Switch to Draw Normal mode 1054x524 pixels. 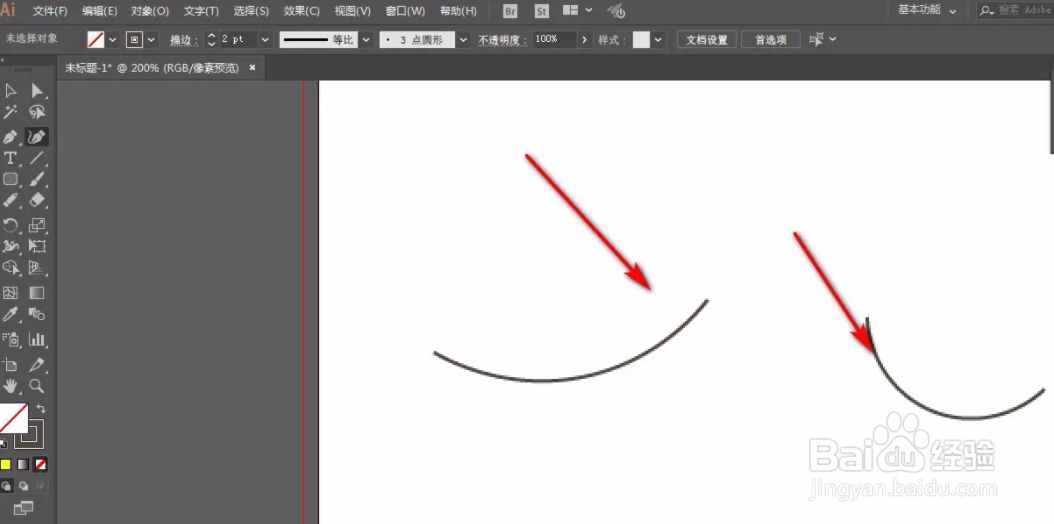6,485
